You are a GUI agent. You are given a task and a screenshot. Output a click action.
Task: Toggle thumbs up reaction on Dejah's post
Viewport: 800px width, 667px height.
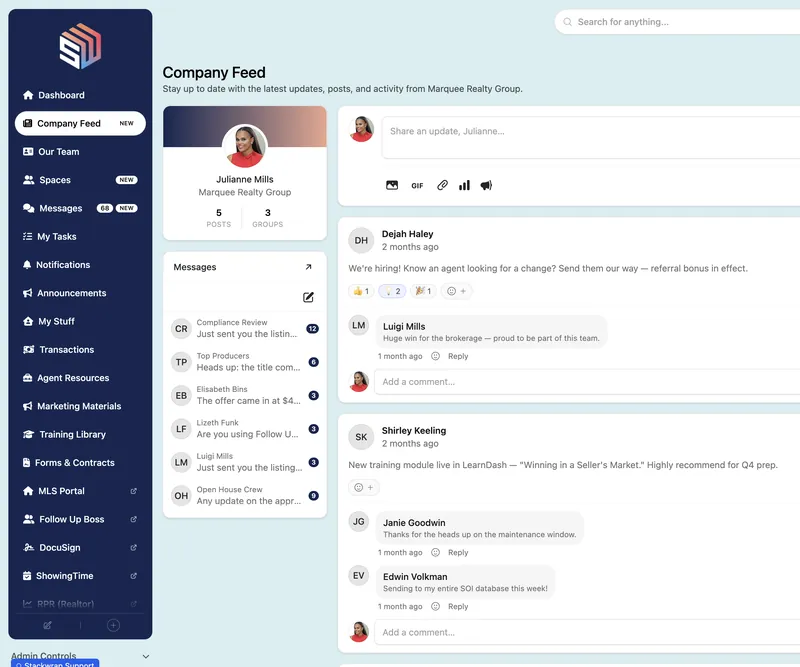tap(361, 291)
